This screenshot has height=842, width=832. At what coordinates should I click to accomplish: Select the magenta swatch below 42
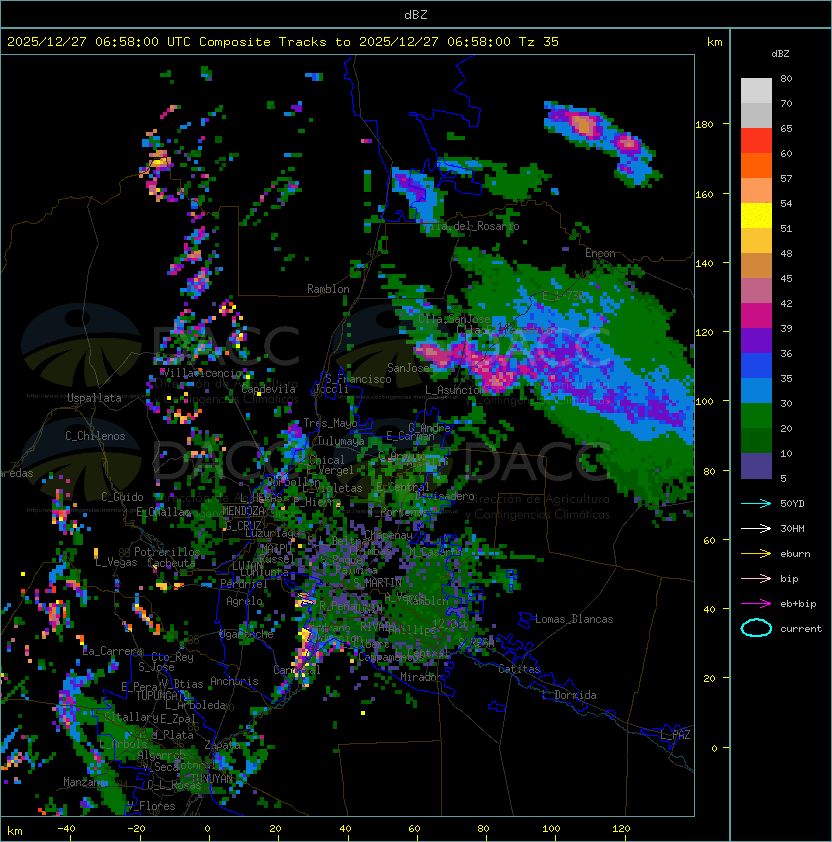tap(756, 316)
